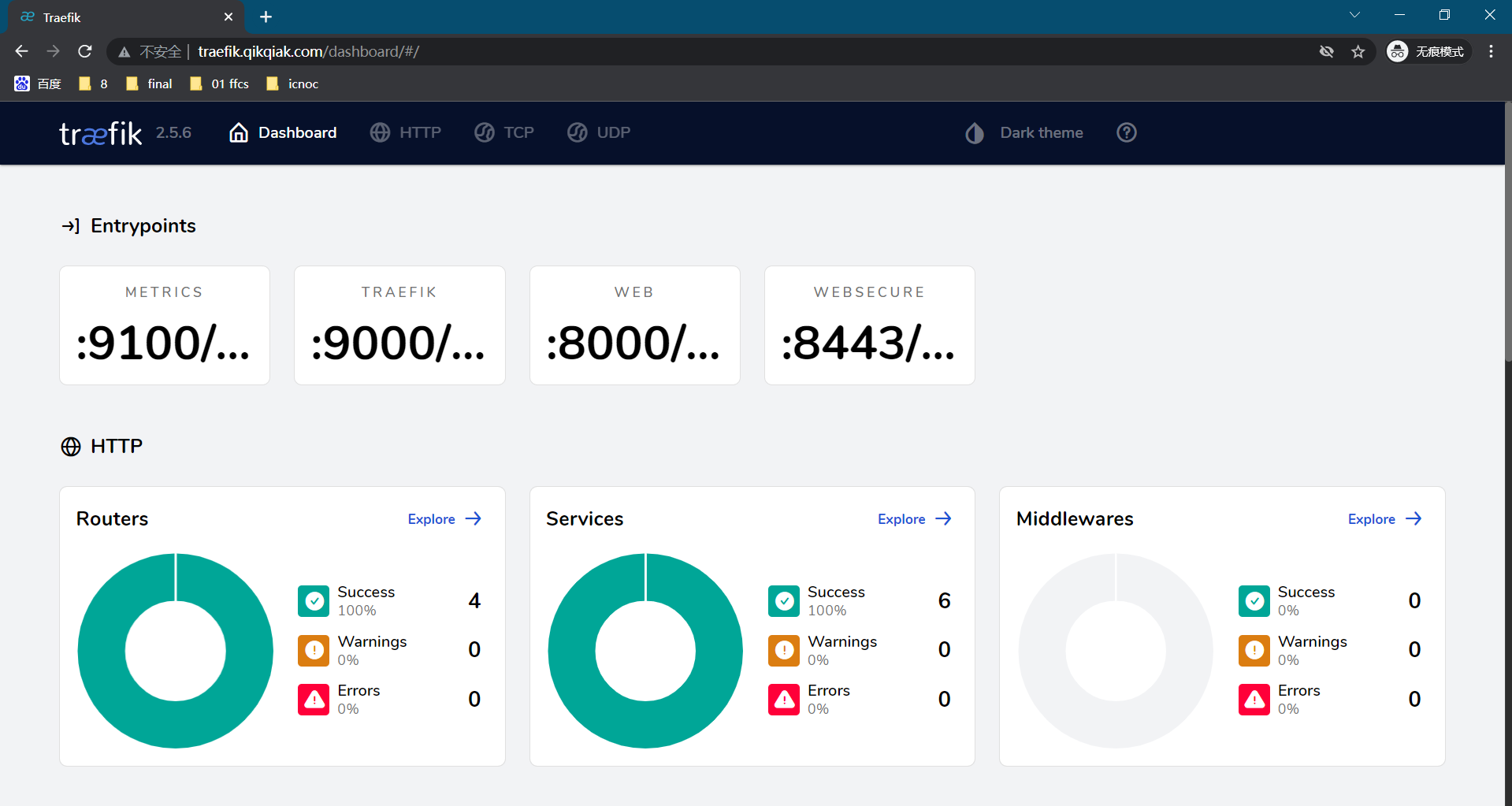Click the Services Errors icon

coord(784,699)
